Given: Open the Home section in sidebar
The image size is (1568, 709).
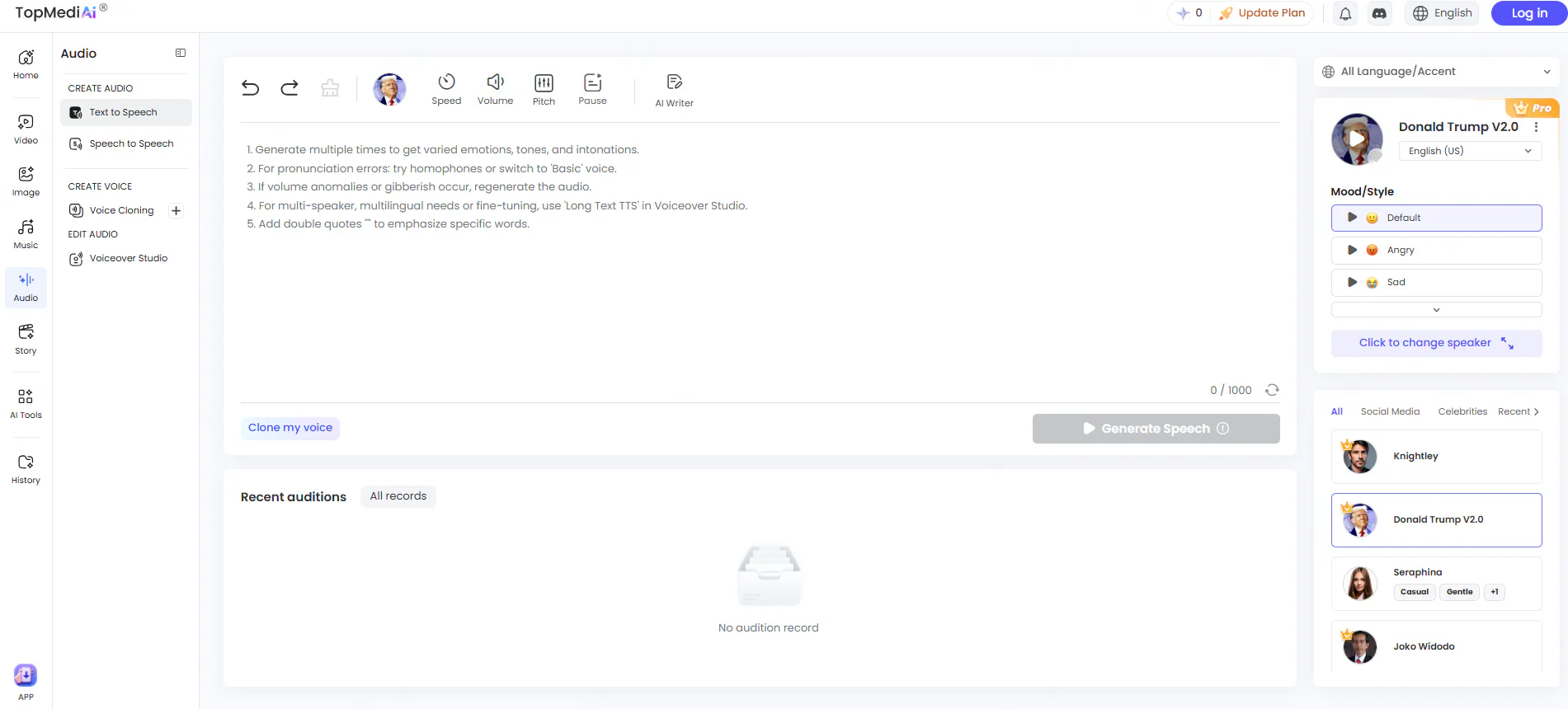Looking at the screenshot, I should 26,64.
